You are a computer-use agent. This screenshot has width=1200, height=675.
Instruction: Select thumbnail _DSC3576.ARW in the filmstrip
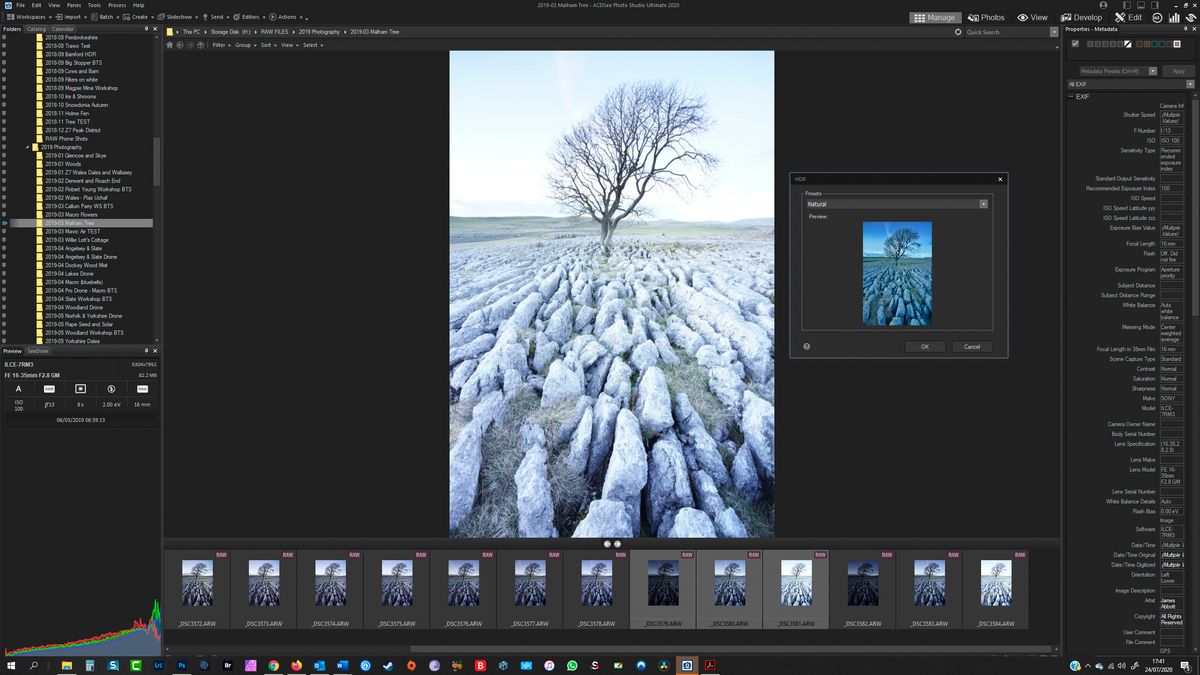(x=465, y=585)
